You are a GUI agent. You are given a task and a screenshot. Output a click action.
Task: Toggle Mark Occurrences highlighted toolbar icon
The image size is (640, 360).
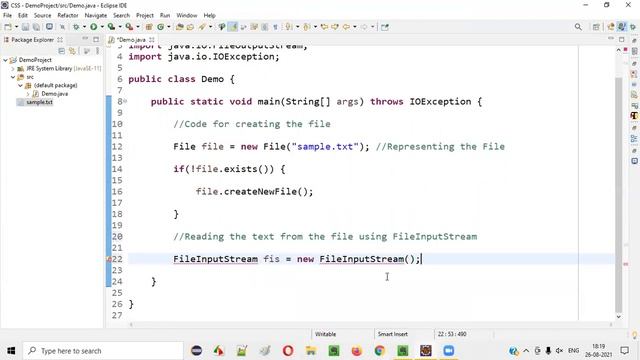233,27
